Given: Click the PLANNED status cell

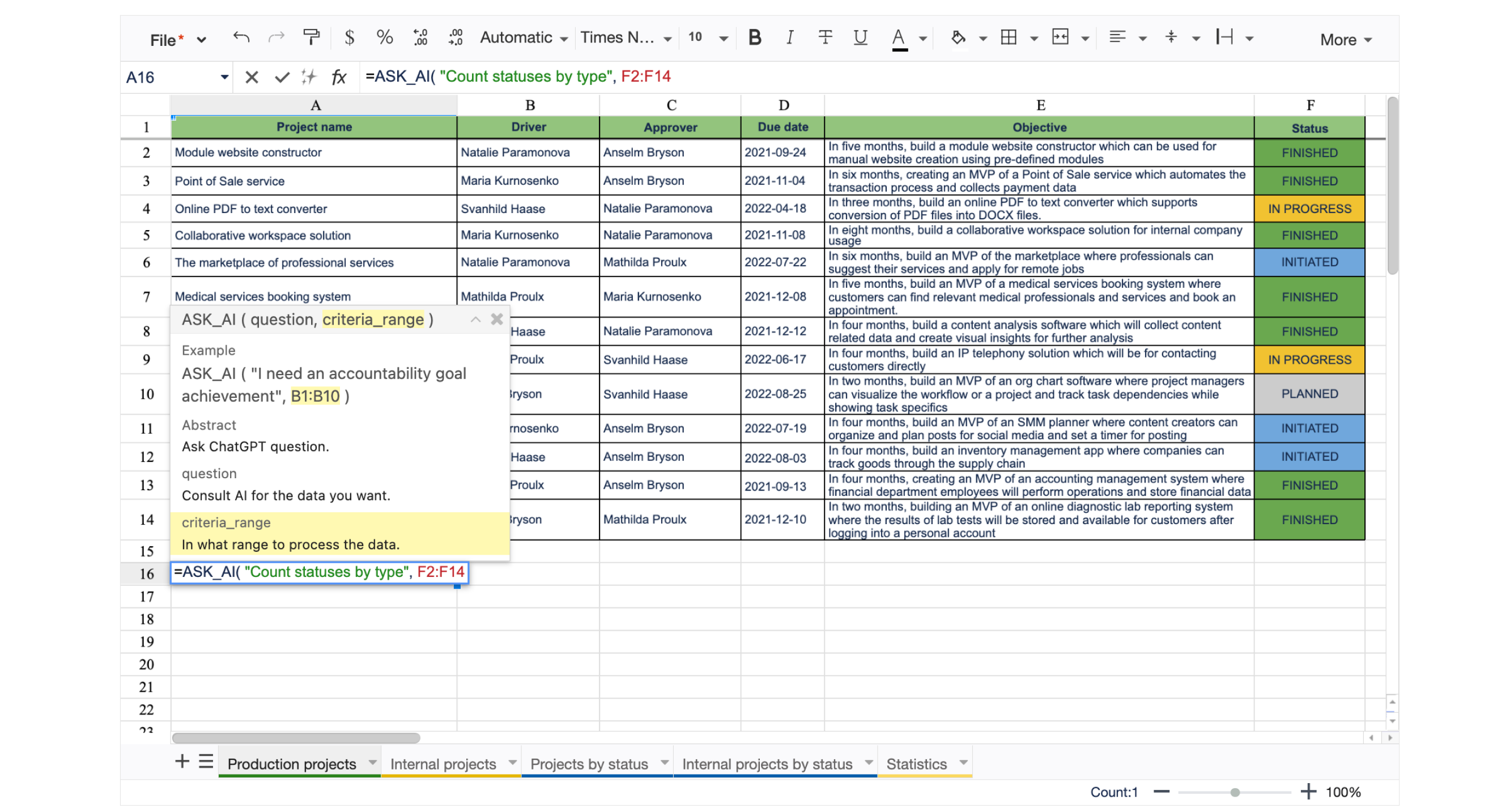Looking at the screenshot, I should coord(1309,393).
